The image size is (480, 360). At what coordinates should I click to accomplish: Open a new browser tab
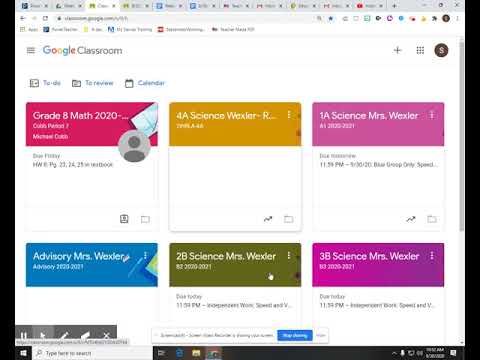coord(394,6)
